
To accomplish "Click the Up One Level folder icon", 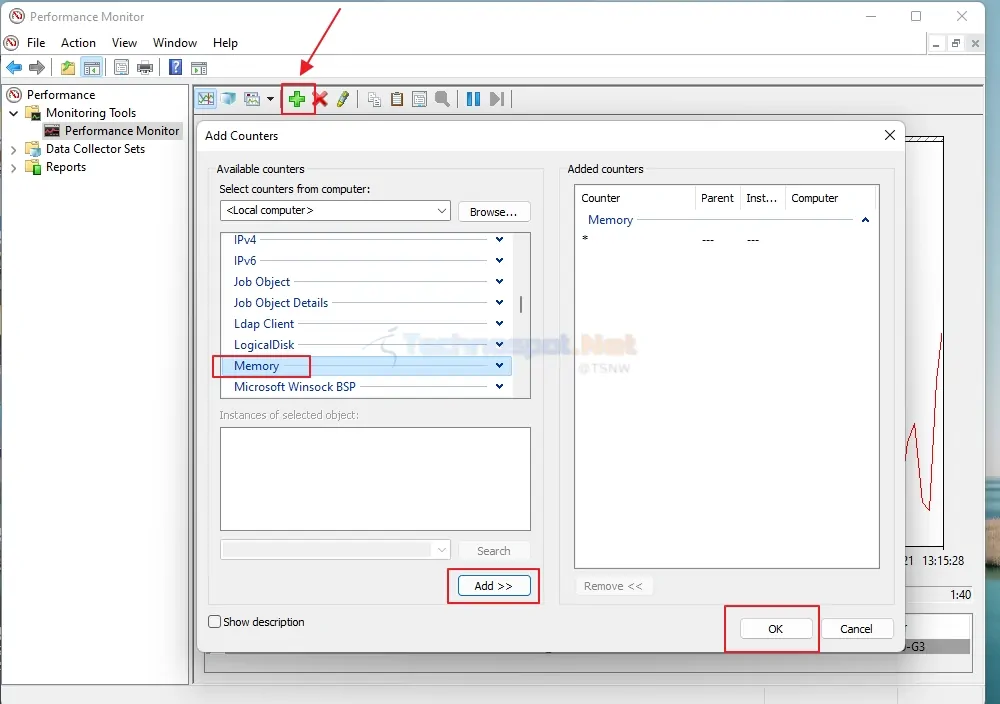I will point(68,68).
